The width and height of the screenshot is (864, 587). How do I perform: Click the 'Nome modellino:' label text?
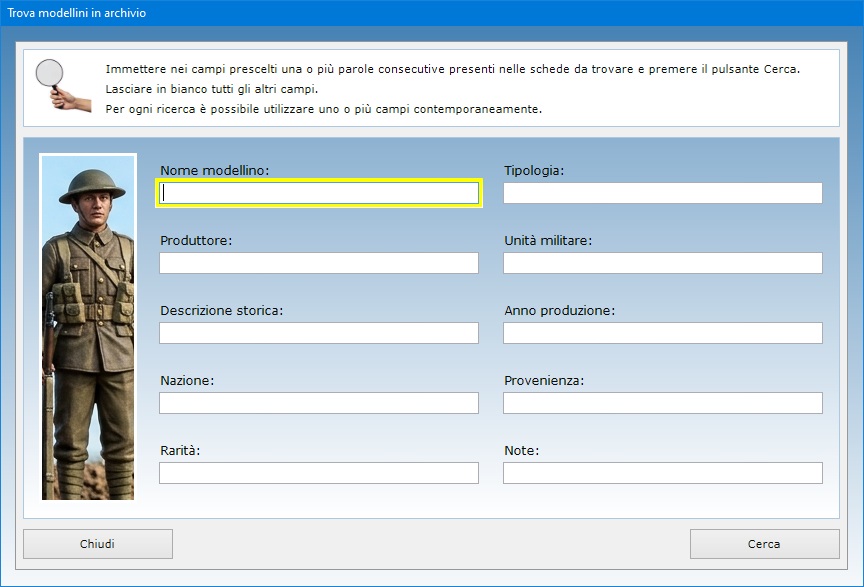click(214, 171)
